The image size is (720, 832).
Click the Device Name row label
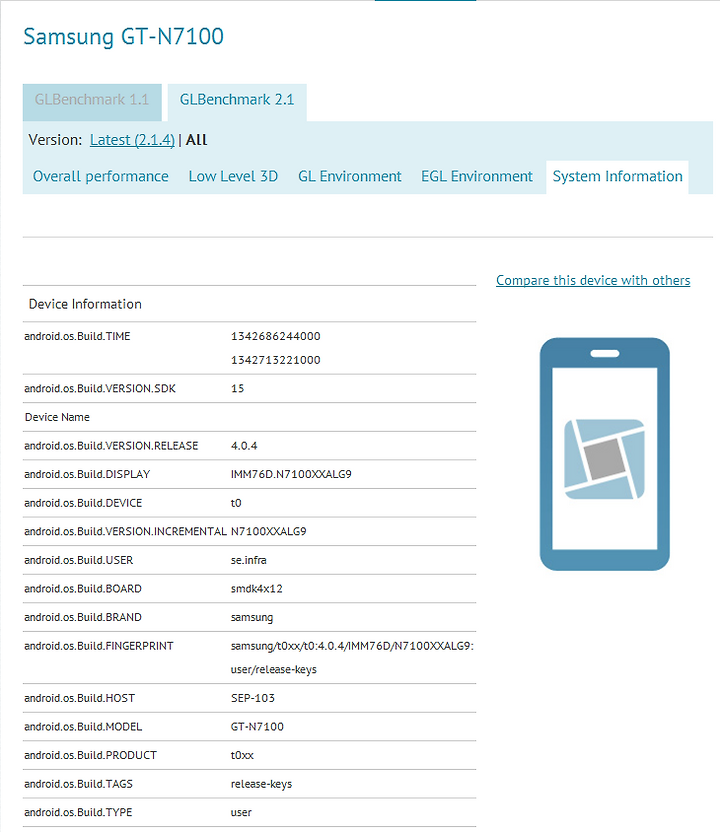[57, 417]
